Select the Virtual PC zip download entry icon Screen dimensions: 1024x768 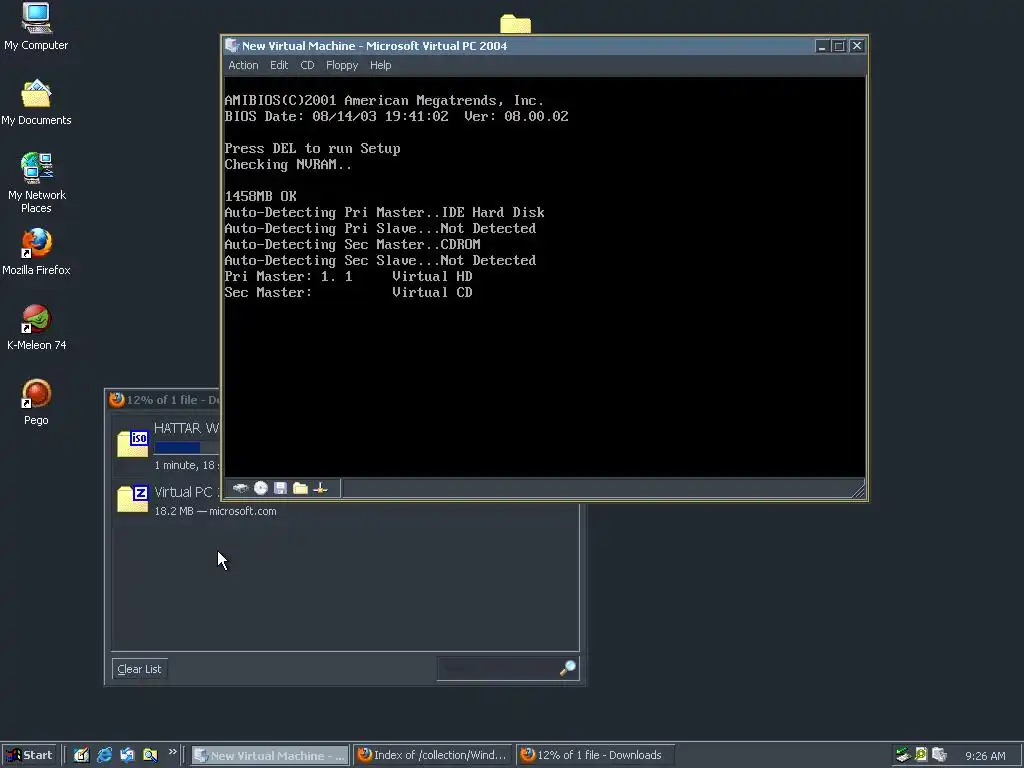(133, 499)
